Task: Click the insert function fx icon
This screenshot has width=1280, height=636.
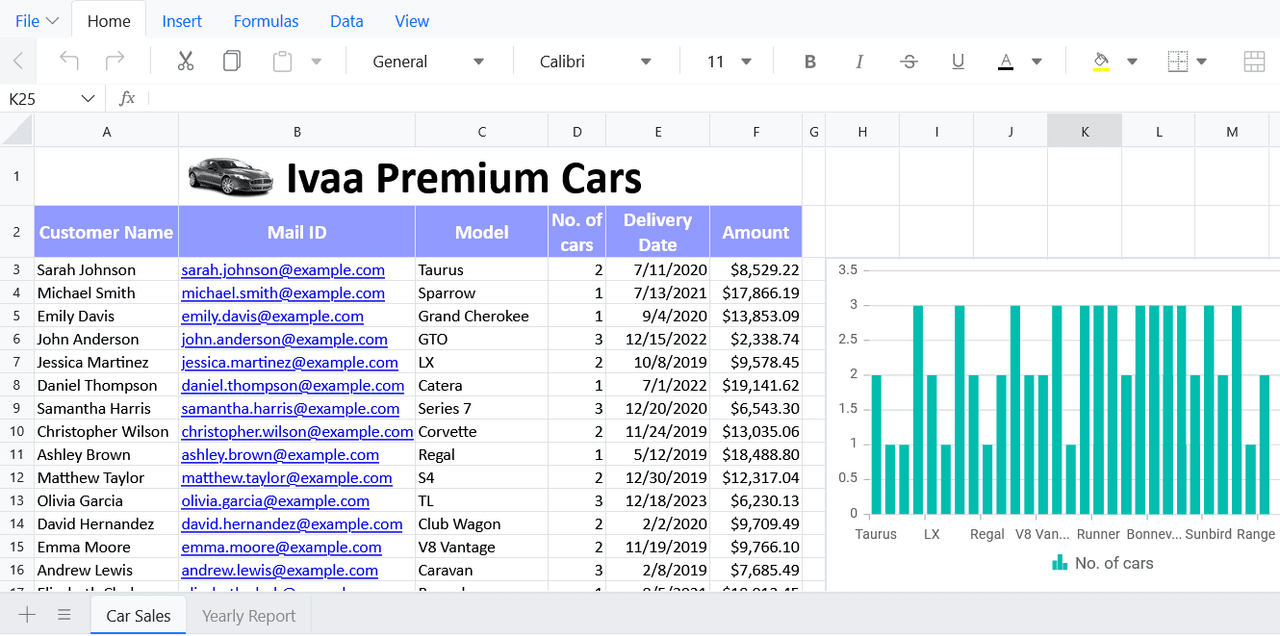Action: click(x=127, y=98)
